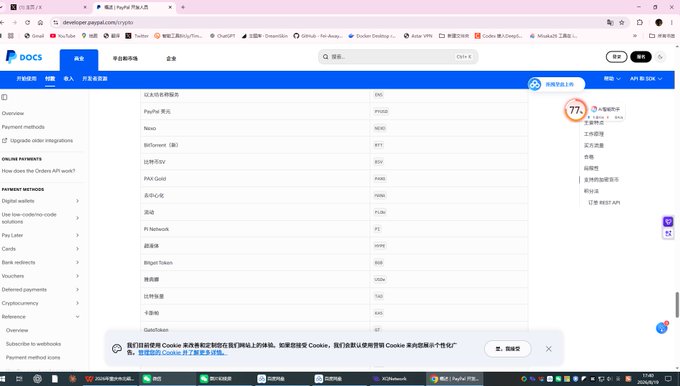Click the purple floating side icon
This screenshot has height=386, width=680.
[668, 222]
